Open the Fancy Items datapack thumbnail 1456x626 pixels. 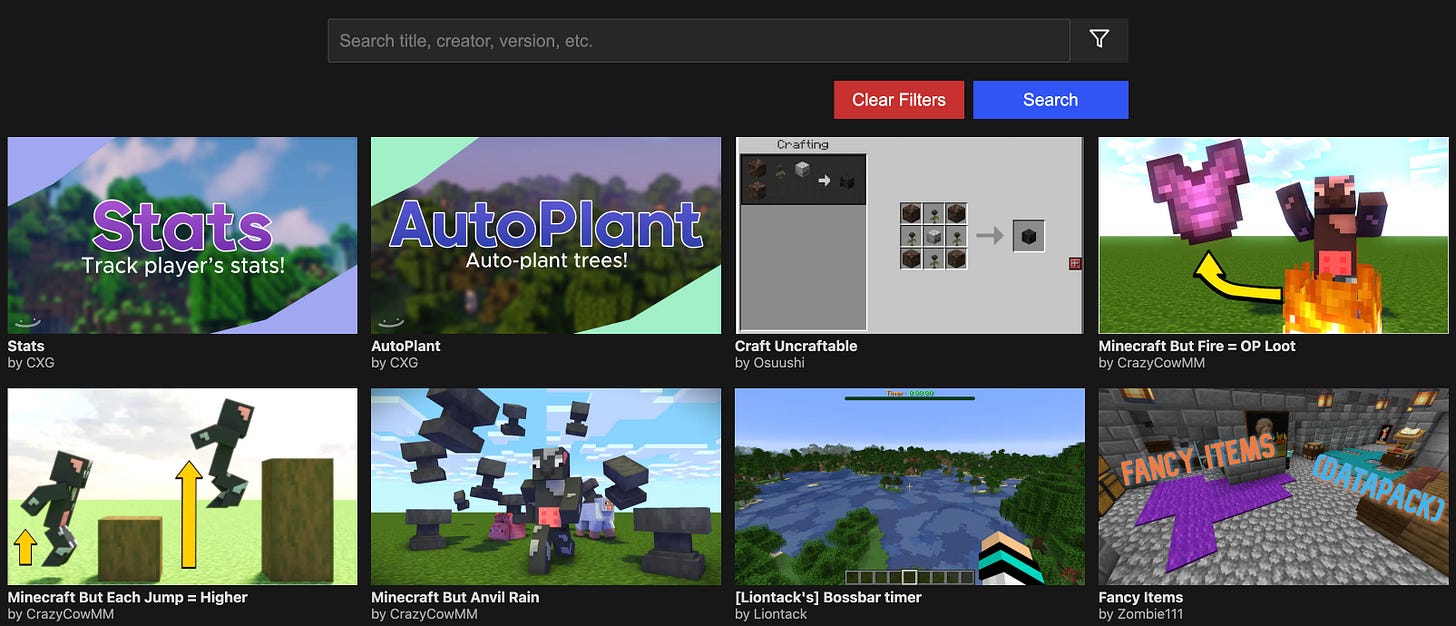pos(1273,487)
